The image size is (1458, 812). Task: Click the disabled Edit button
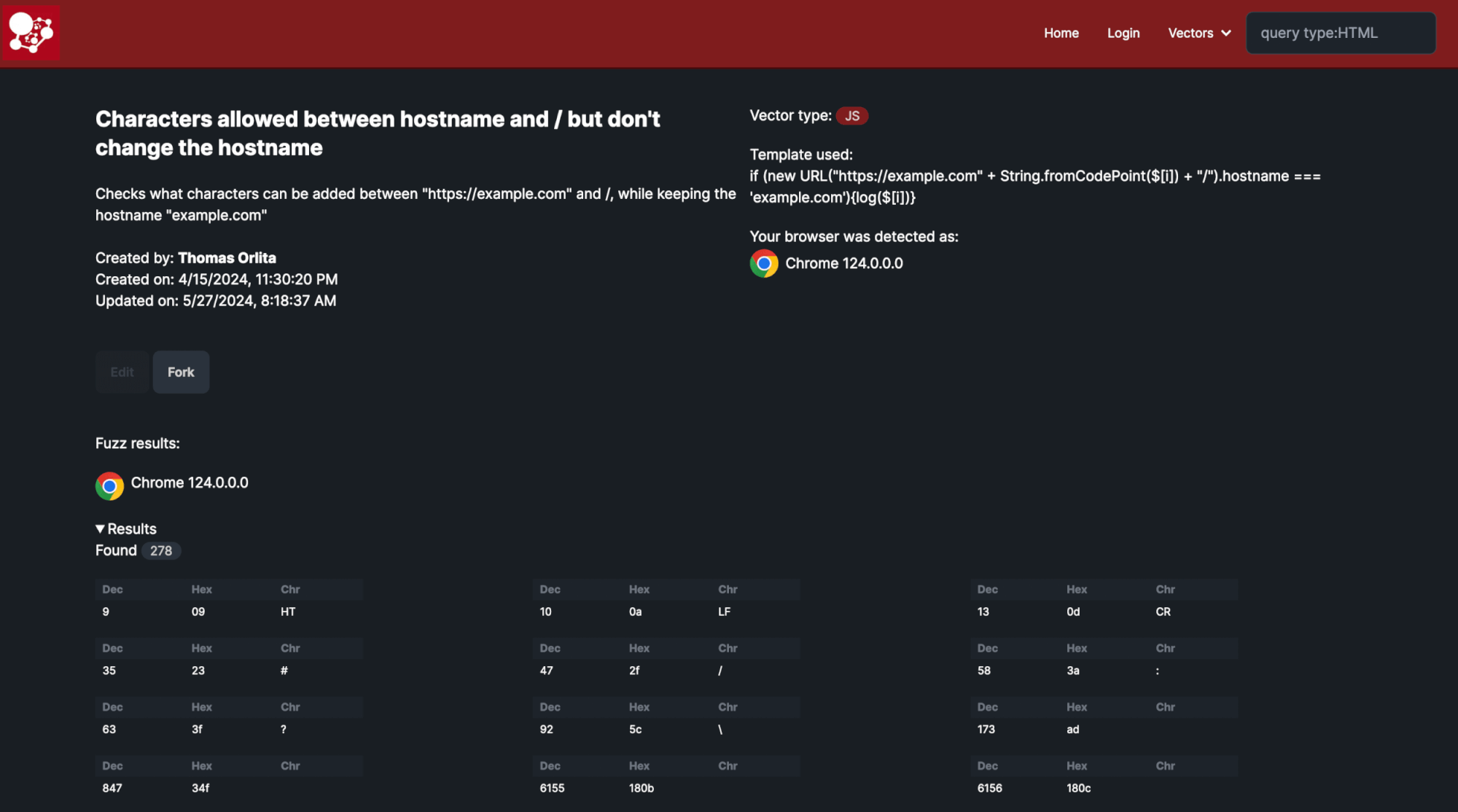click(x=122, y=372)
